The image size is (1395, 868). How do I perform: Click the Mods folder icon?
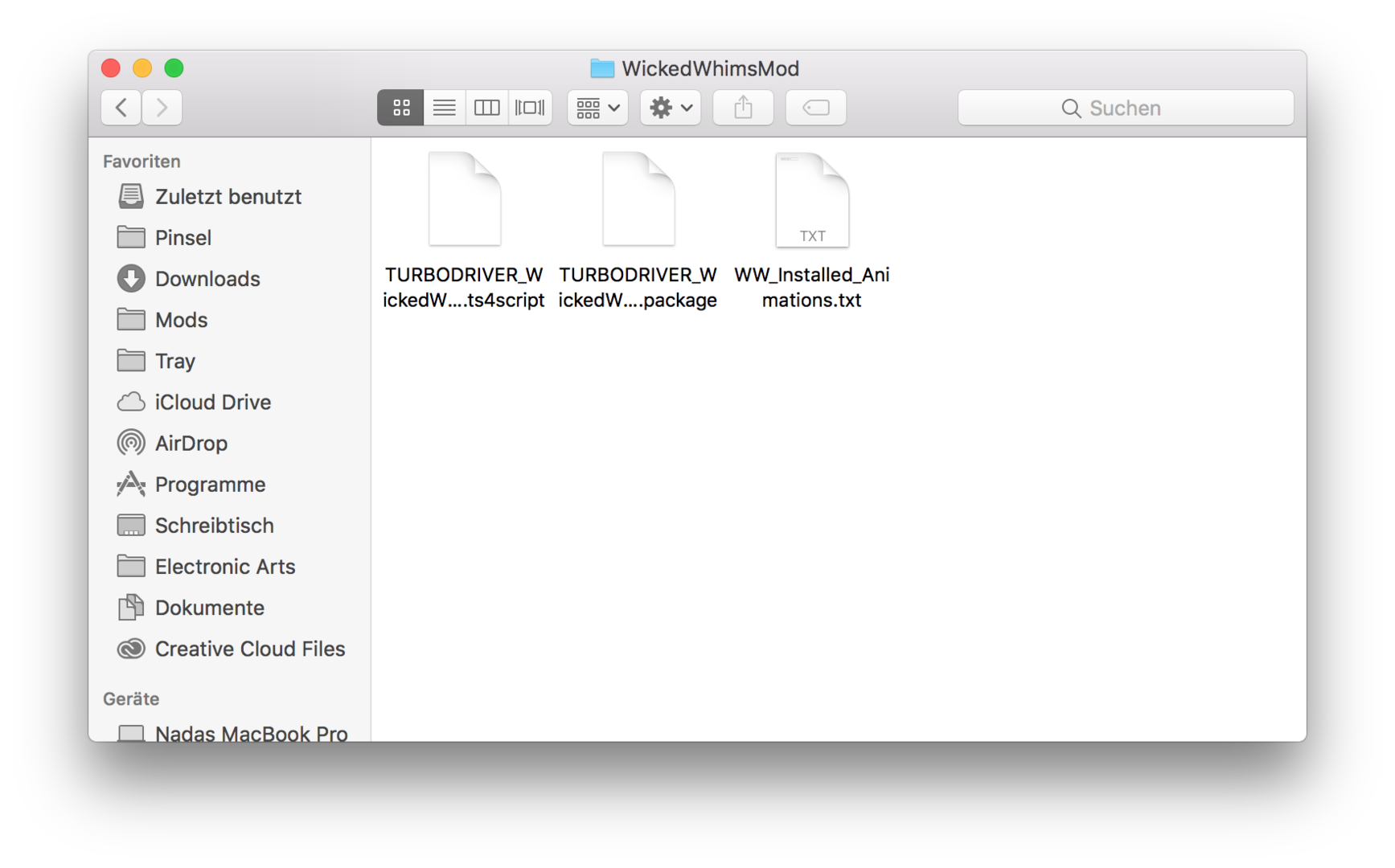click(x=131, y=319)
